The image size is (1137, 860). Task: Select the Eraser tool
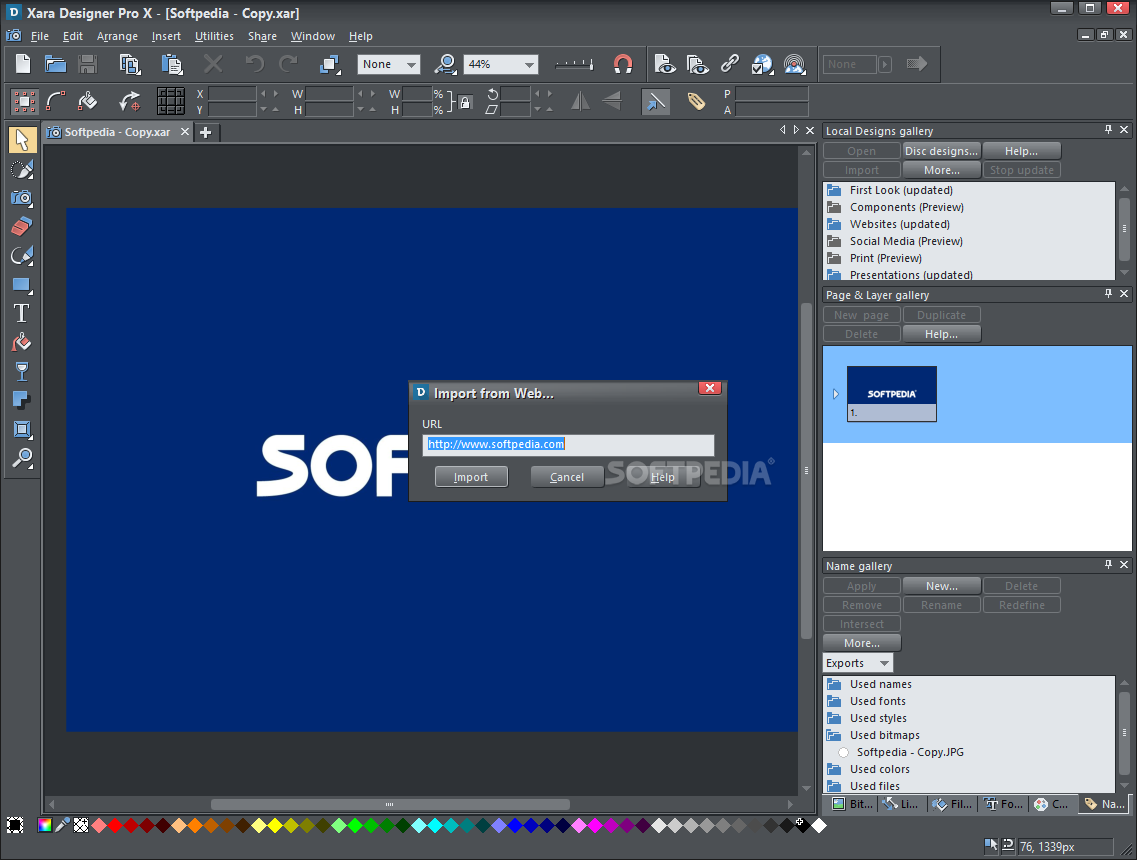pos(22,226)
